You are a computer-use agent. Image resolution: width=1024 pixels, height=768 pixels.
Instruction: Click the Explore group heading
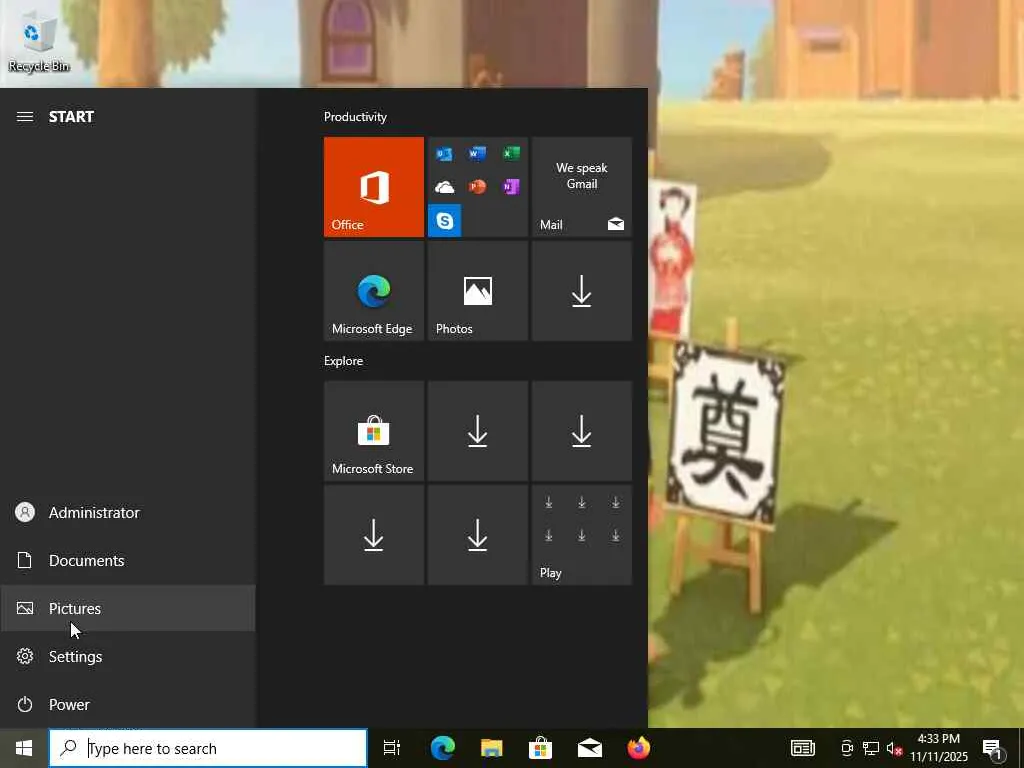[x=344, y=361]
